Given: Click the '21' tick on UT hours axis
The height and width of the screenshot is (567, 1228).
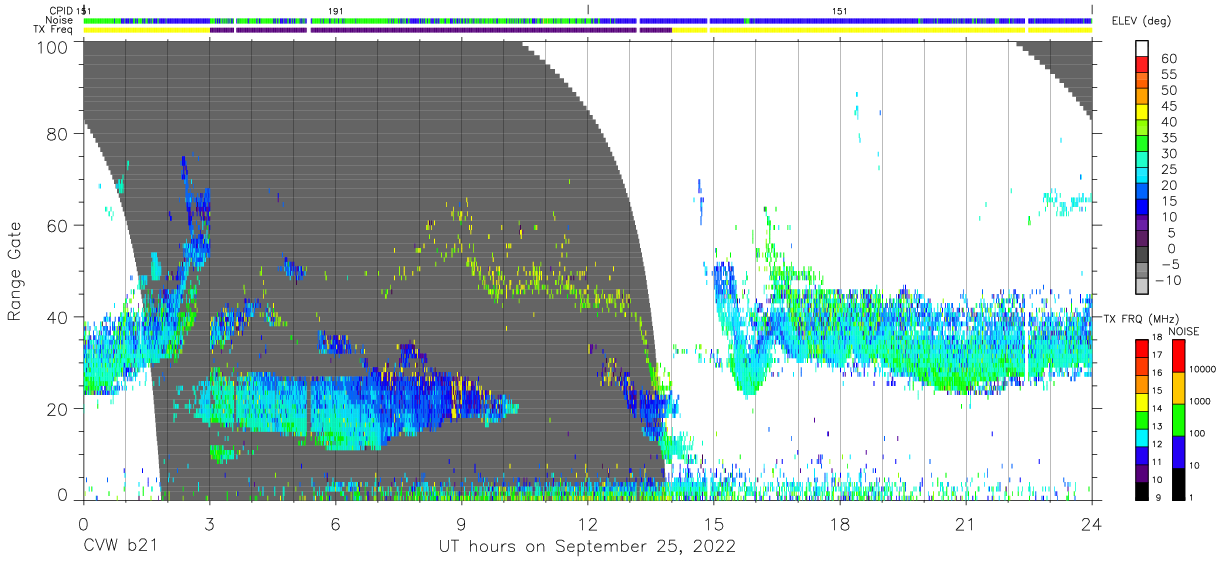Looking at the screenshot, I should click(x=965, y=524).
